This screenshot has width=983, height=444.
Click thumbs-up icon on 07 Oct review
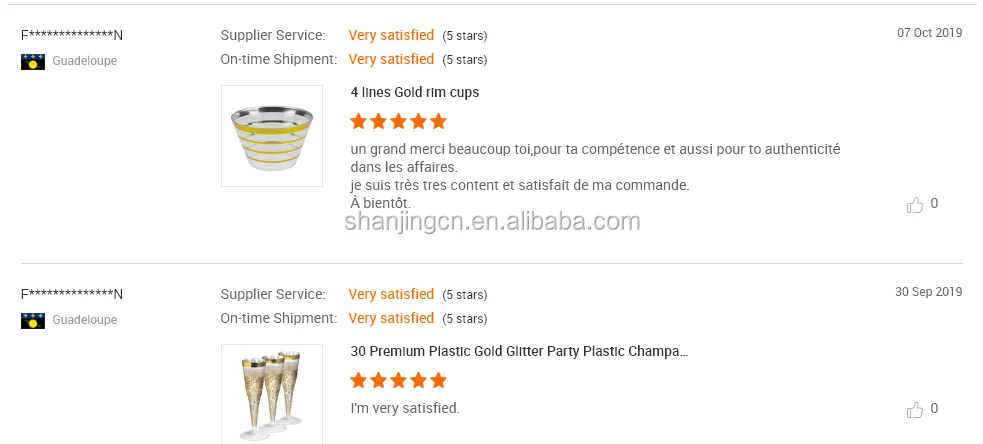coord(914,205)
